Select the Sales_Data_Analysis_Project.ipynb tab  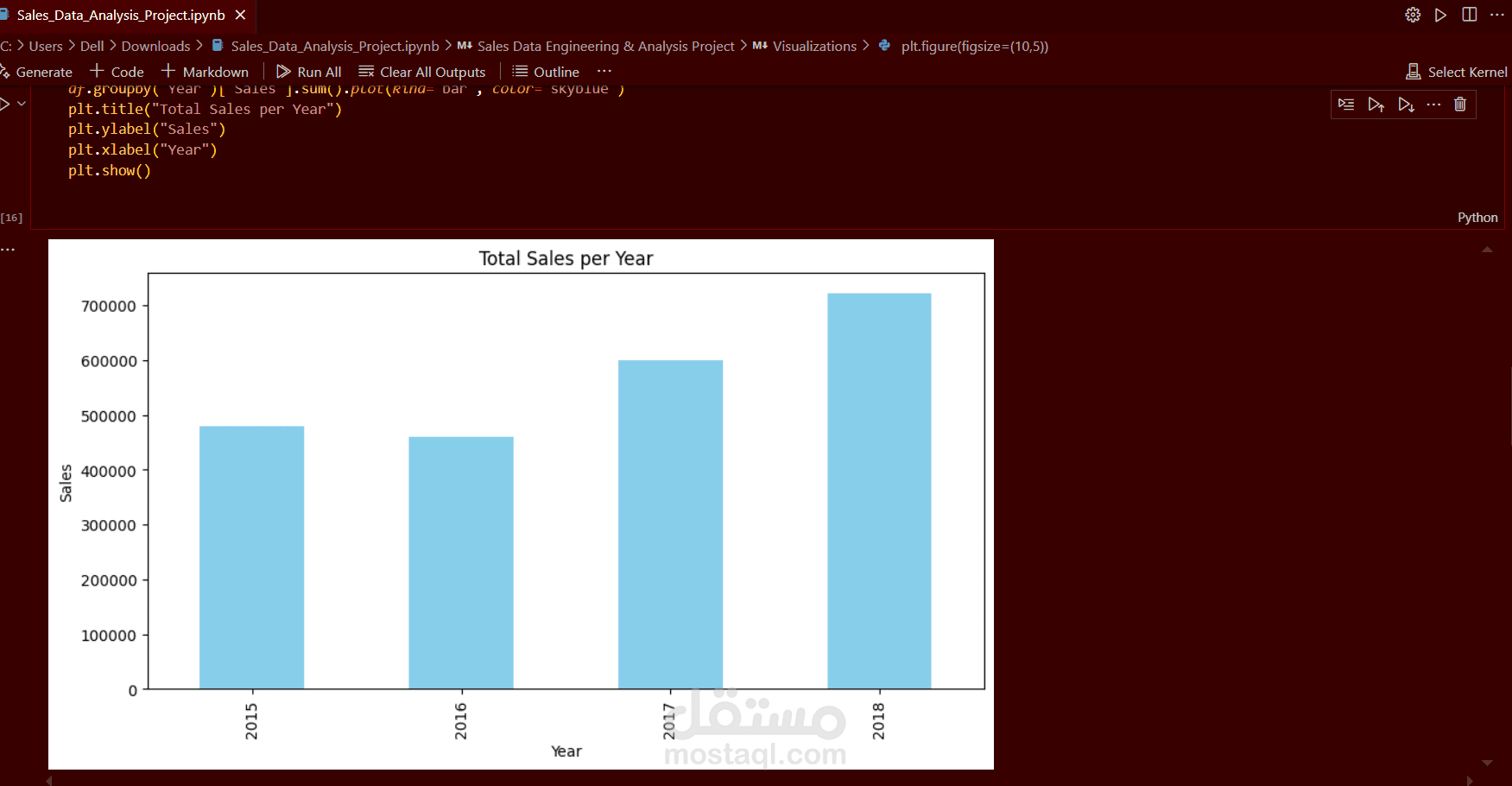click(121, 15)
